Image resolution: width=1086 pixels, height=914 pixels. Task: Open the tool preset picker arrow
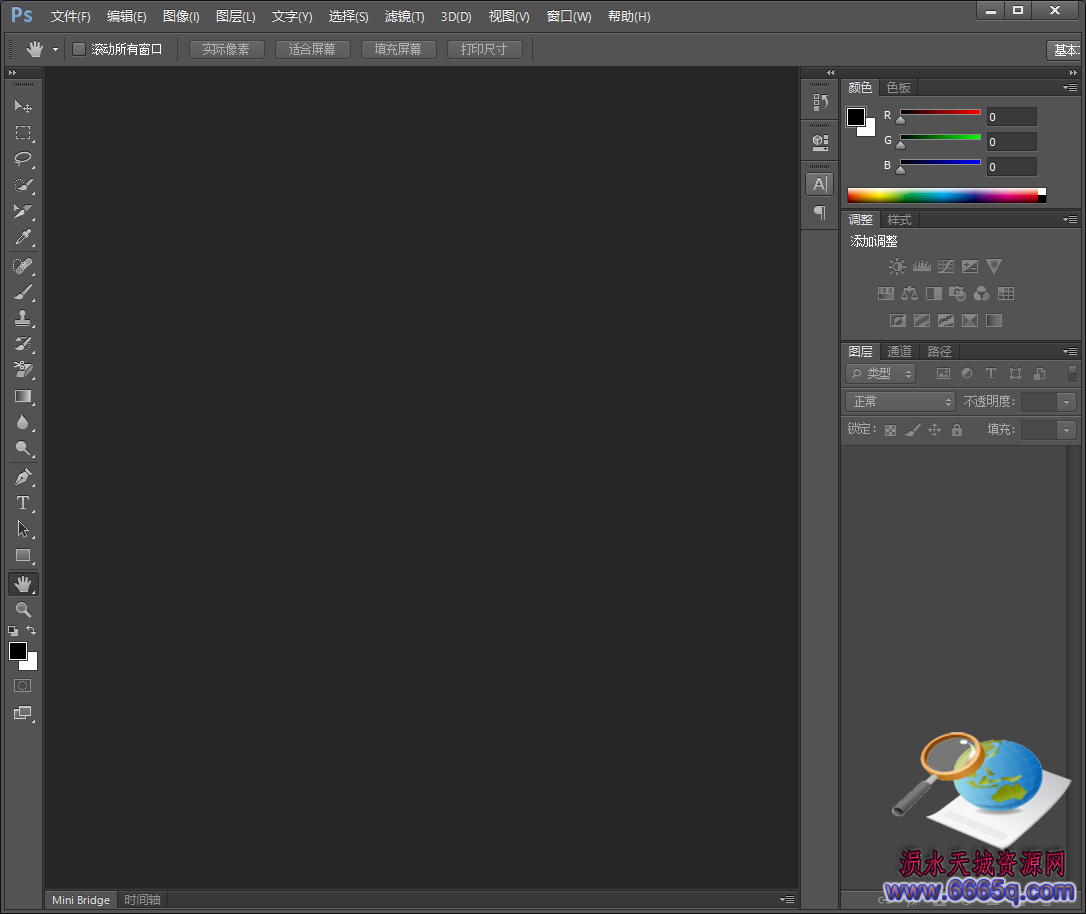(x=55, y=49)
